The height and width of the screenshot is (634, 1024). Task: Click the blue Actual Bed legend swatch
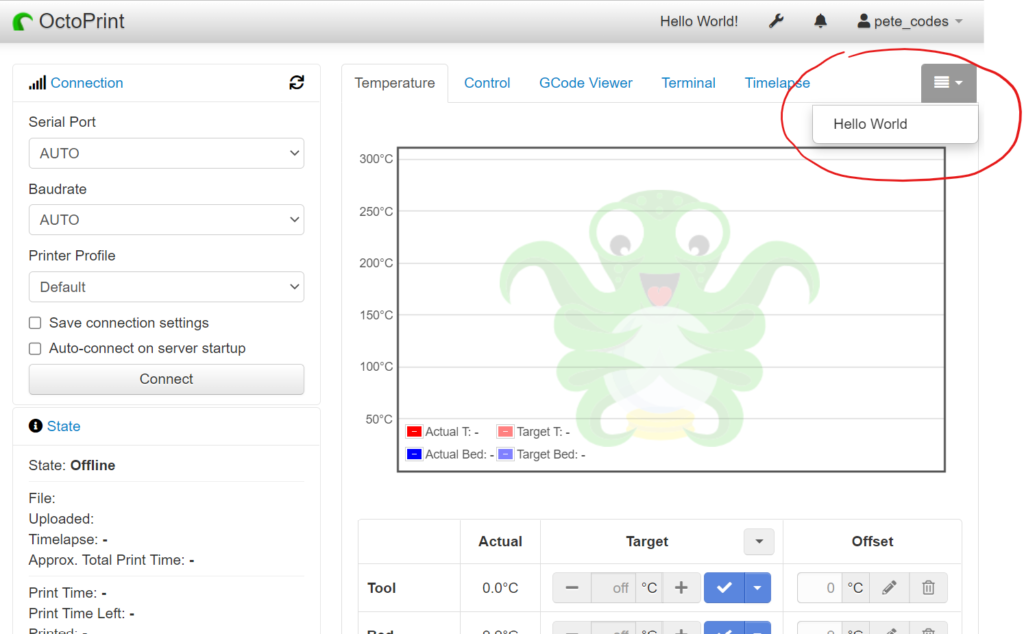pos(414,454)
